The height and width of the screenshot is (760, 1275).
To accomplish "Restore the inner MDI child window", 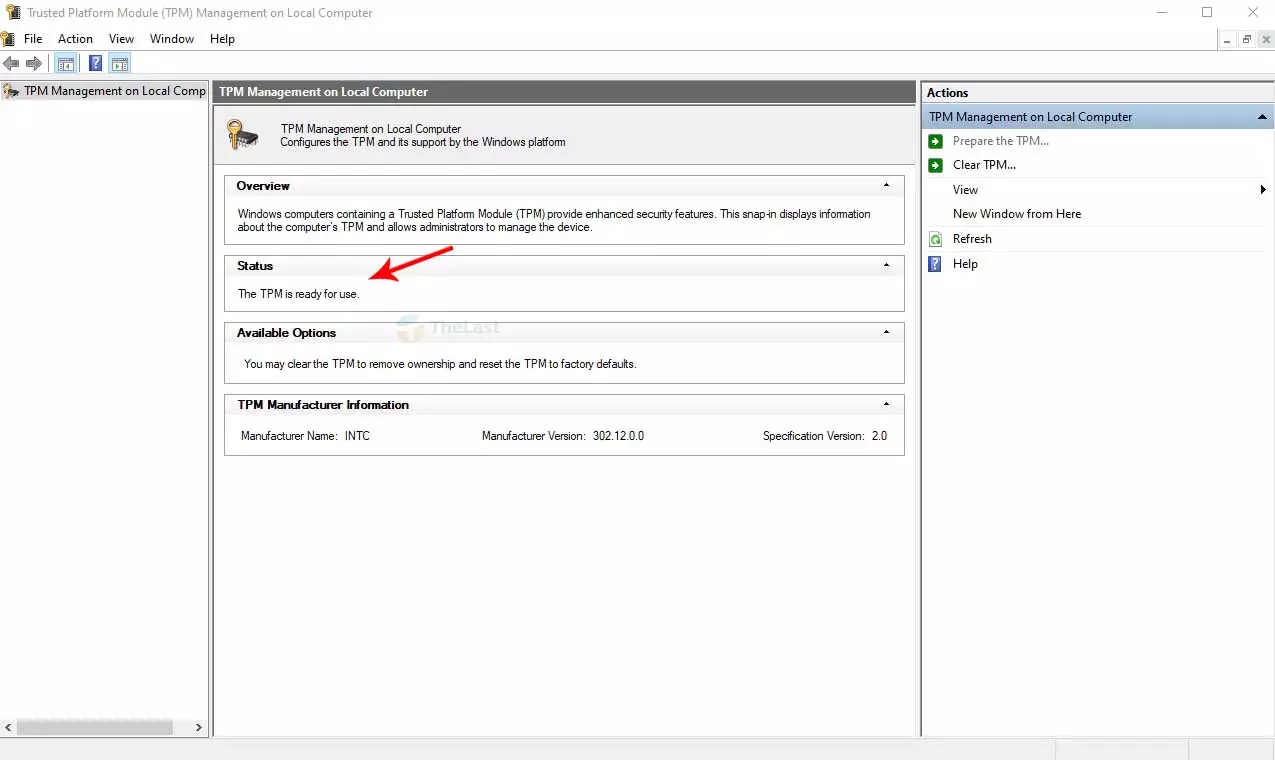I will pyautogui.click(x=1247, y=39).
